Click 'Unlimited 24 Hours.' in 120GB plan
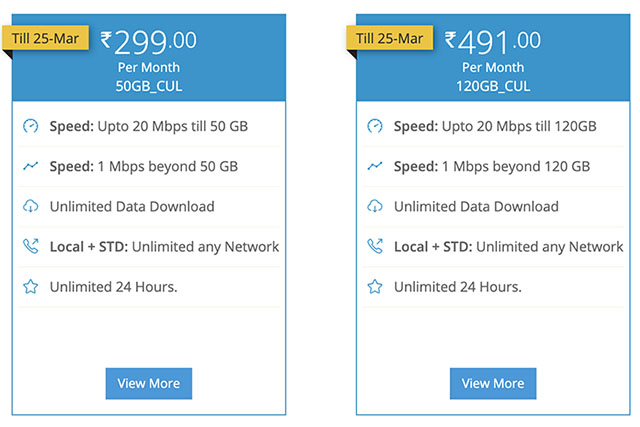The height and width of the screenshot is (427, 640). tap(458, 287)
